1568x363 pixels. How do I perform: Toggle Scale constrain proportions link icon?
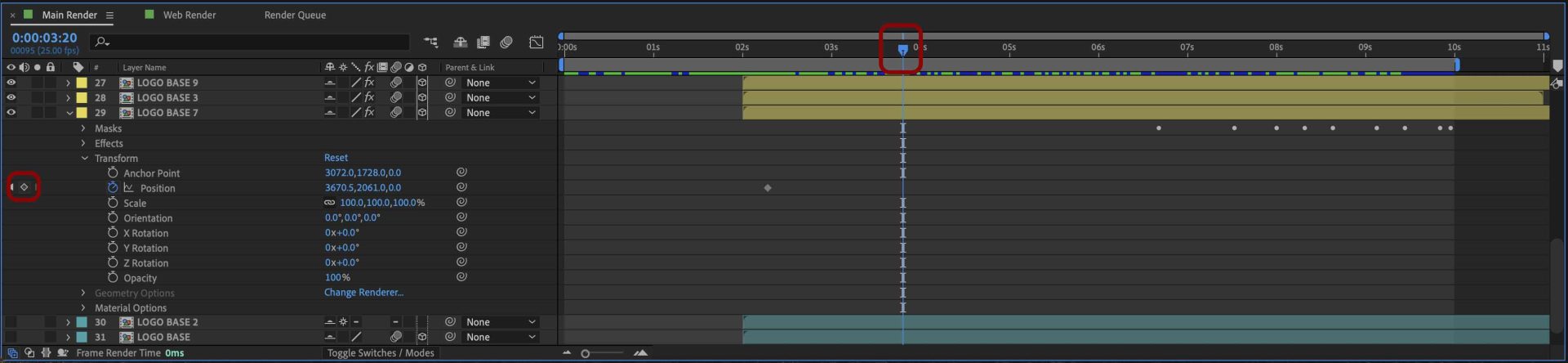[x=330, y=203]
